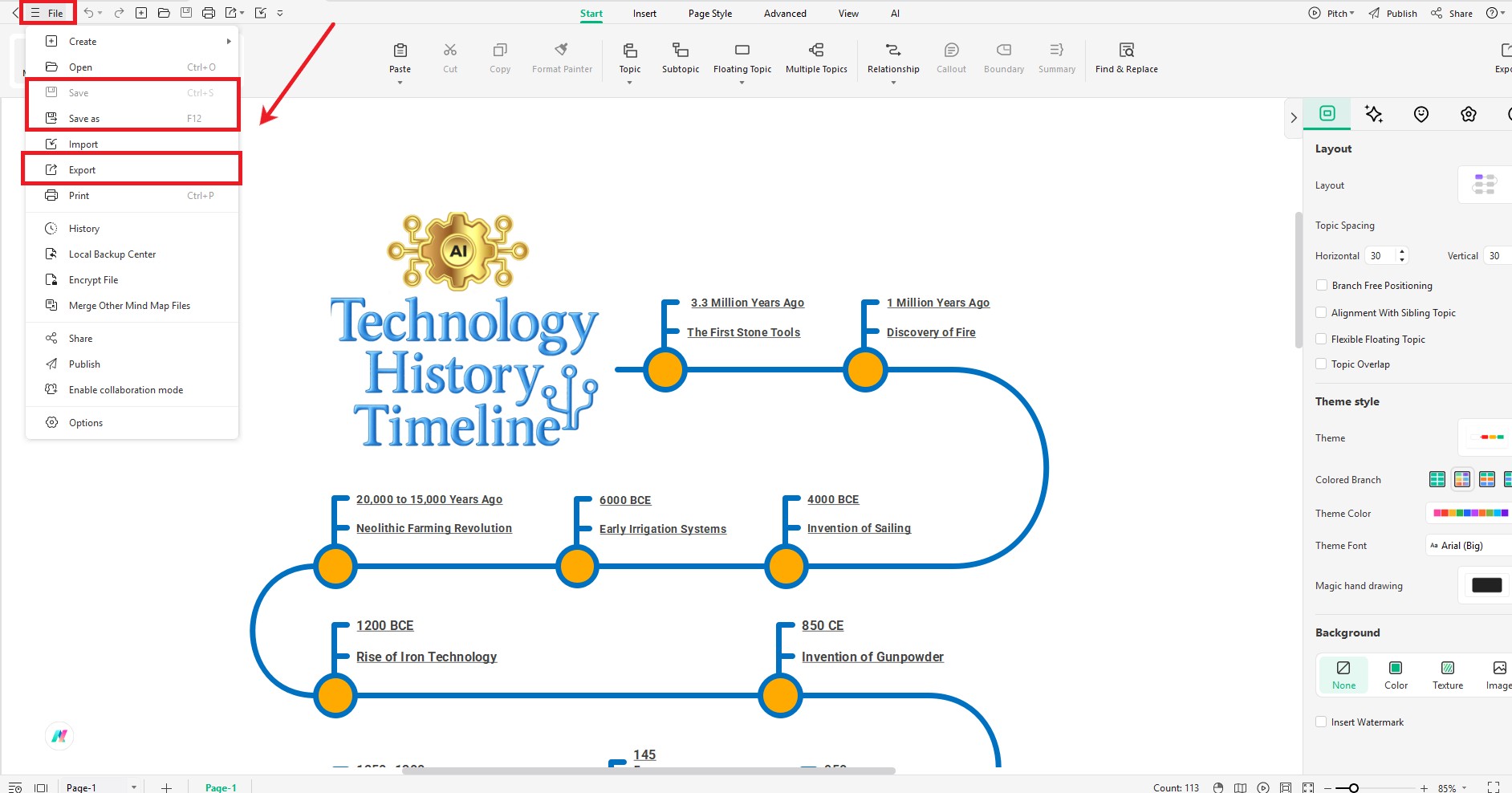Click the EdrawMind AI assistant floating icon
The width and height of the screenshot is (1512, 793).
click(x=59, y=735)
